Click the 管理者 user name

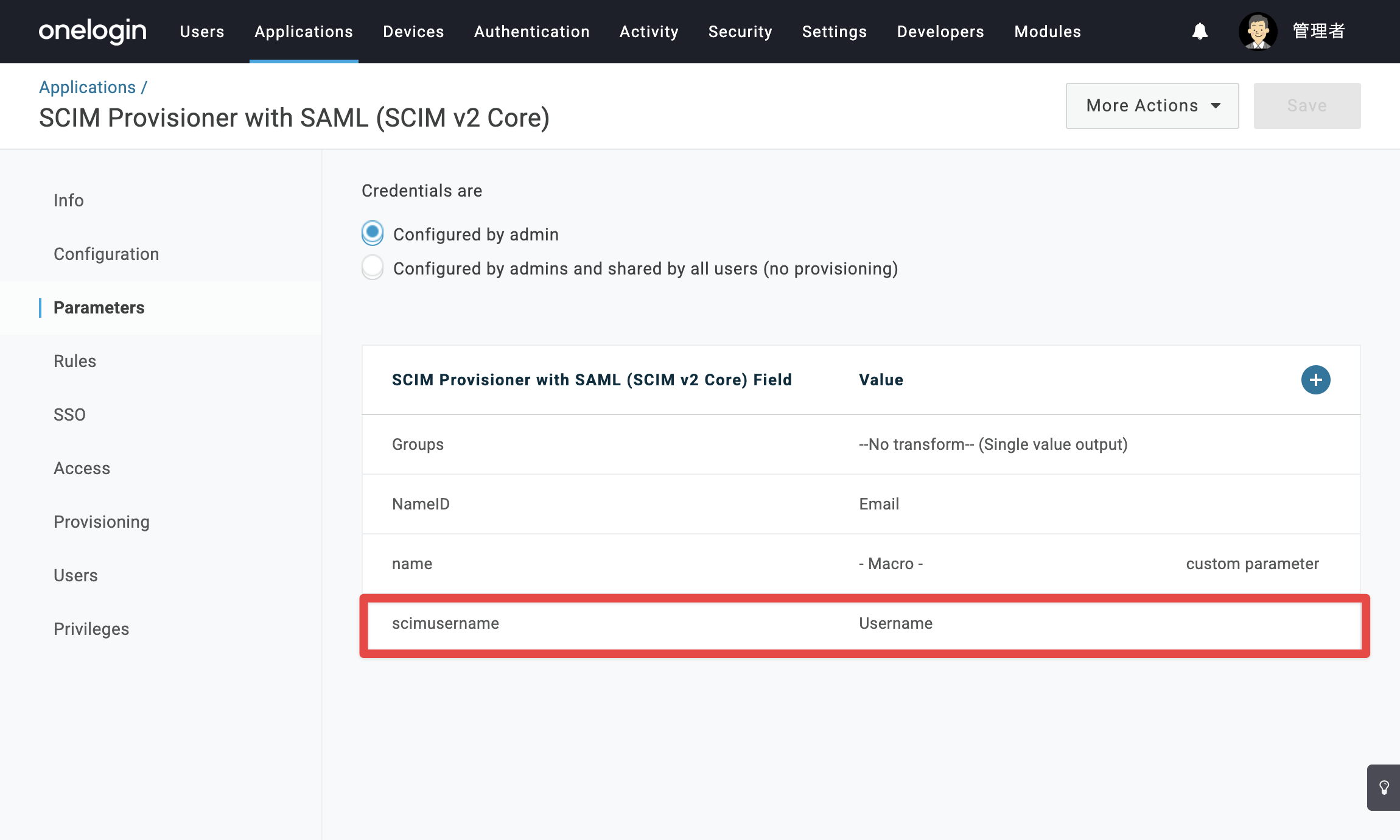pyautogui.click(x=1318, y=31)
